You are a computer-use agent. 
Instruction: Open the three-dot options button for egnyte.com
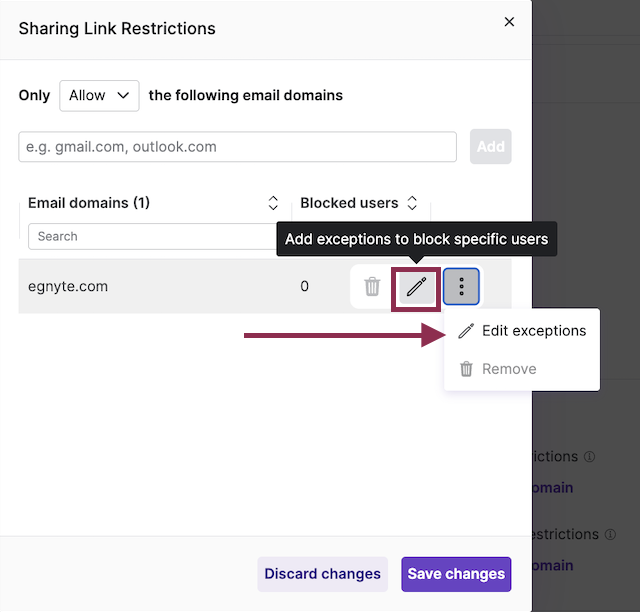461,287
